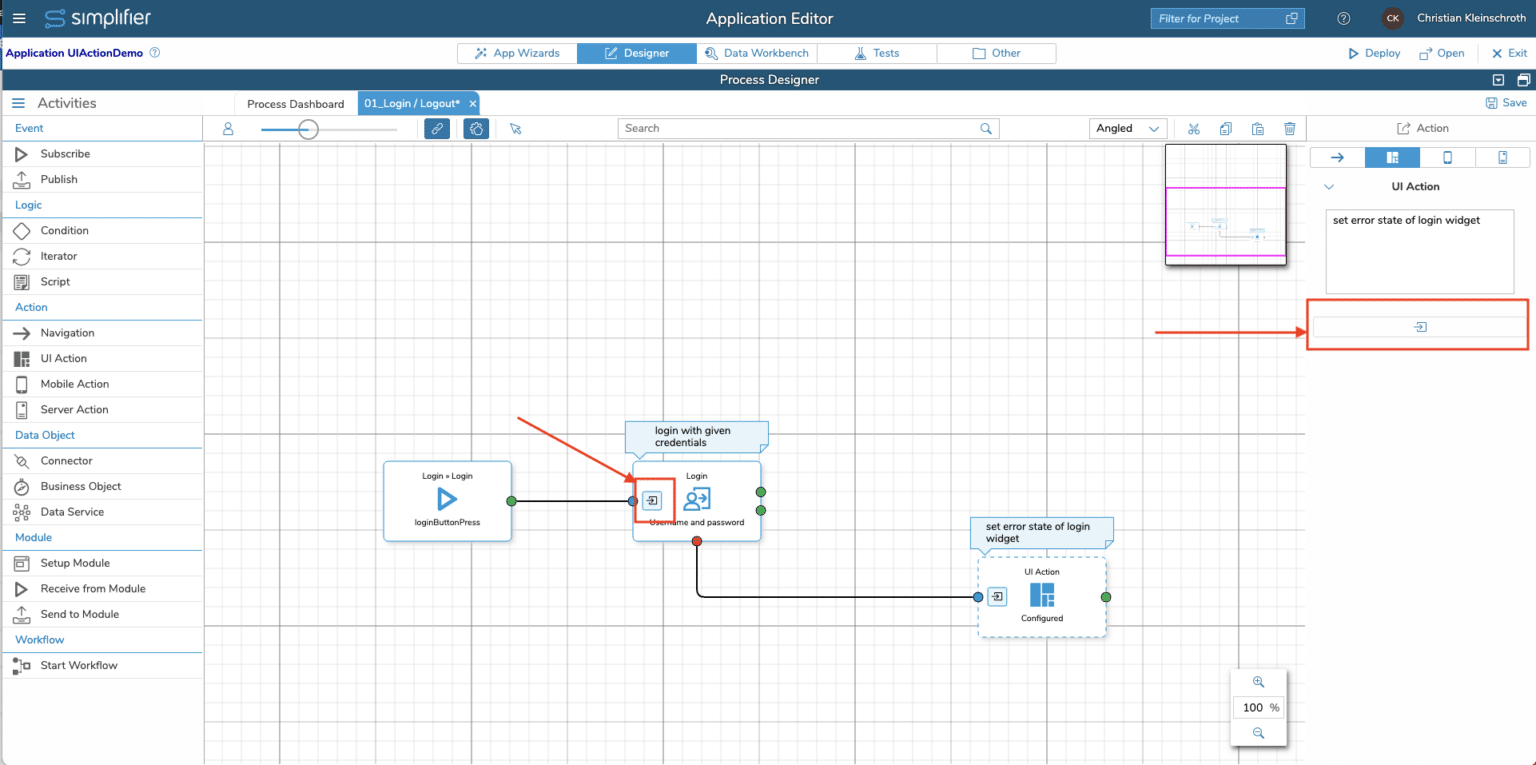1536x765 pixels.
Task: Select the Receive from Module activity
Action: coord(102,589)
